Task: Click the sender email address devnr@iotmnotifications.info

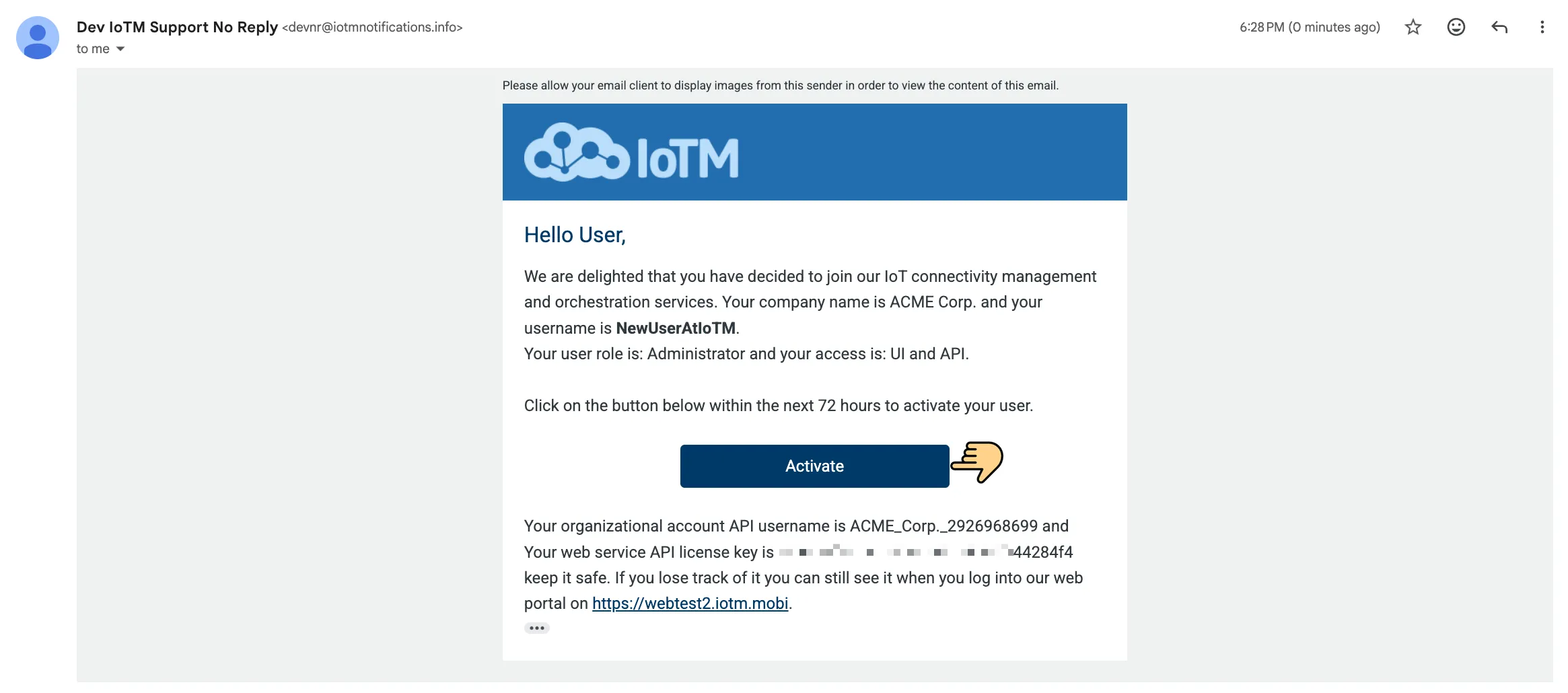Action: [x=373, y=27]
